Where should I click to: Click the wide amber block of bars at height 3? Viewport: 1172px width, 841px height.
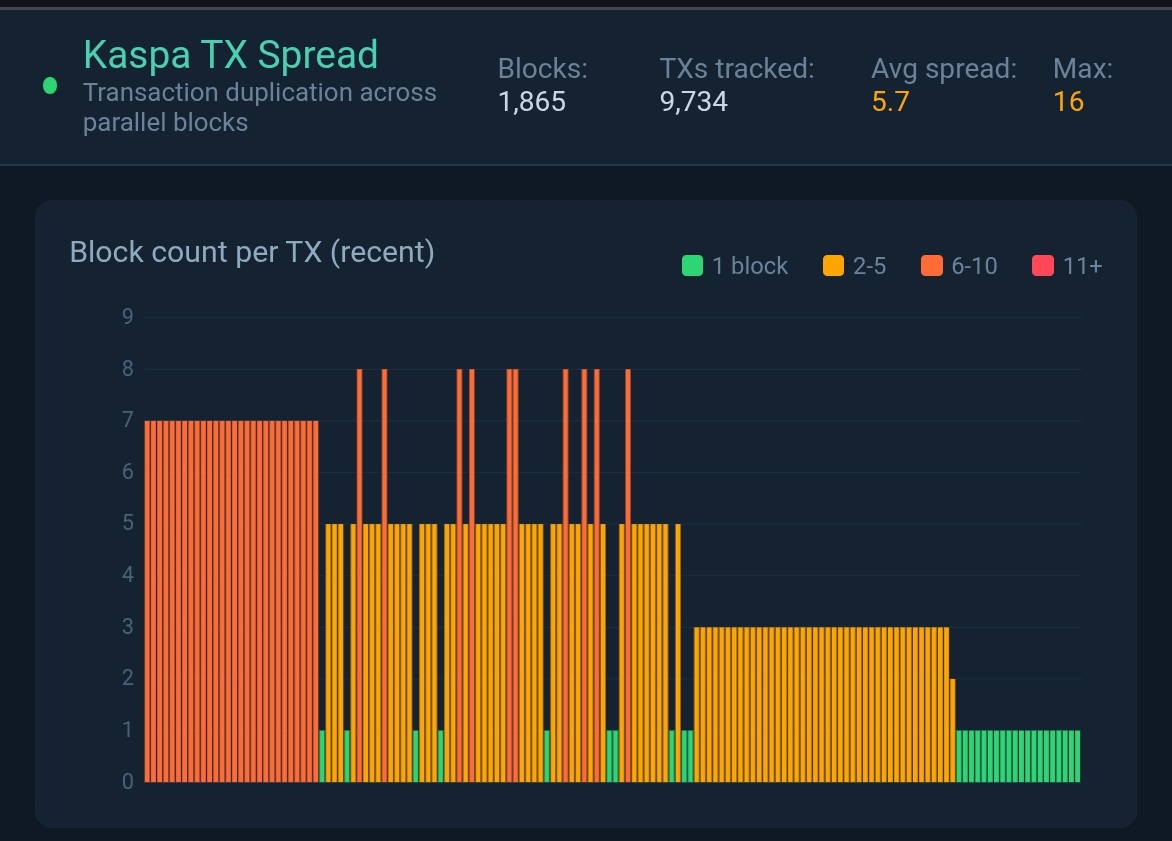821,704
